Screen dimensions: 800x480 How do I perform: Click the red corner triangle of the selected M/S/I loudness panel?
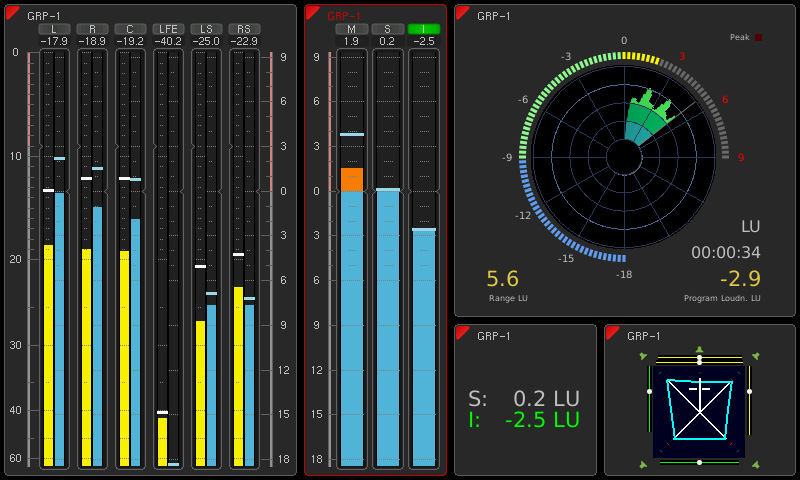tap(310, 11)
